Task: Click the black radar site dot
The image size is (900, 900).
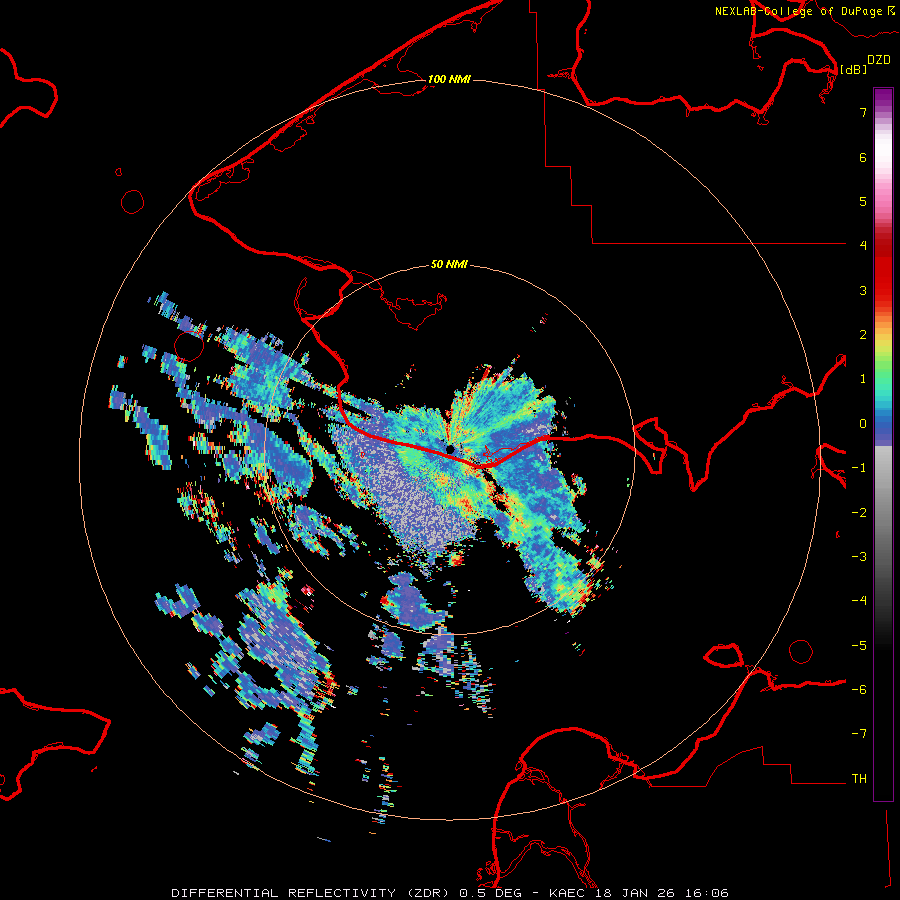Action: click(x=450, y=449)
